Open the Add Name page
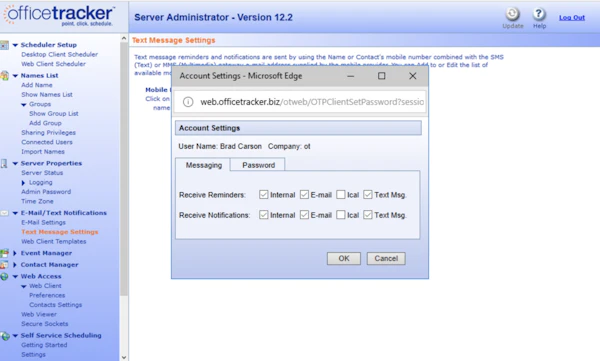Viewport: 600px width, 361px height. pyautogui.click(x=37, y=85)
